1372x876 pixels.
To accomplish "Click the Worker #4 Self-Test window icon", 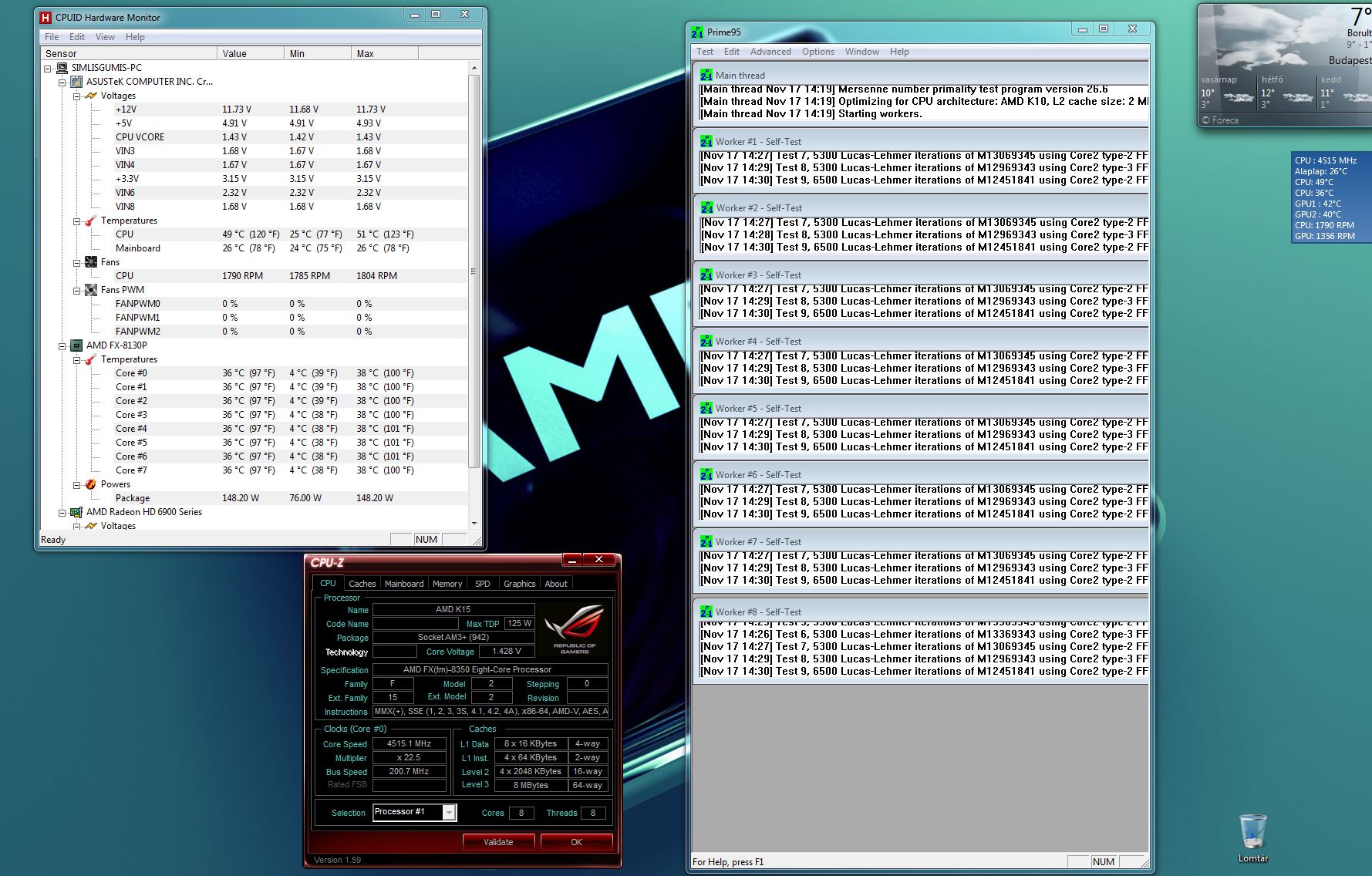I will (706, 342).
